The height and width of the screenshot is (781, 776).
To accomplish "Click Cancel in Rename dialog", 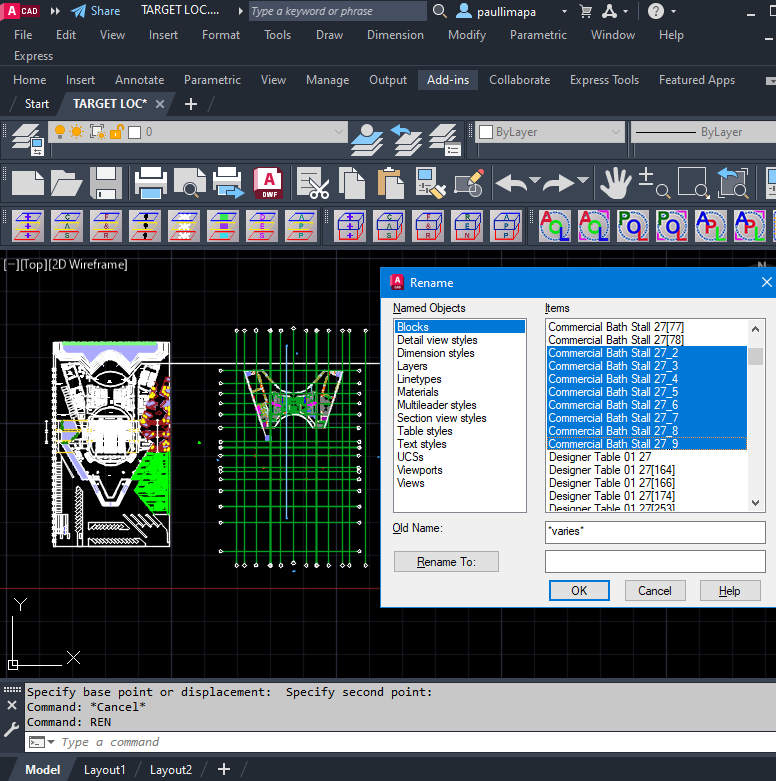I will (654, 591).
